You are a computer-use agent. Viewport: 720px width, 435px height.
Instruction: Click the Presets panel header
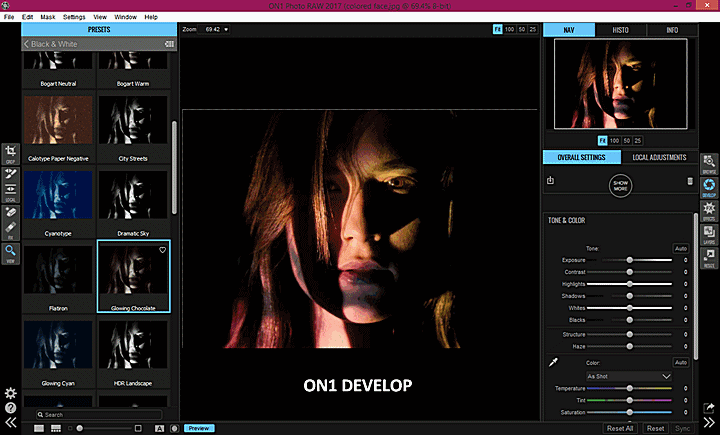pyautogui.click(x=99, y=29)
